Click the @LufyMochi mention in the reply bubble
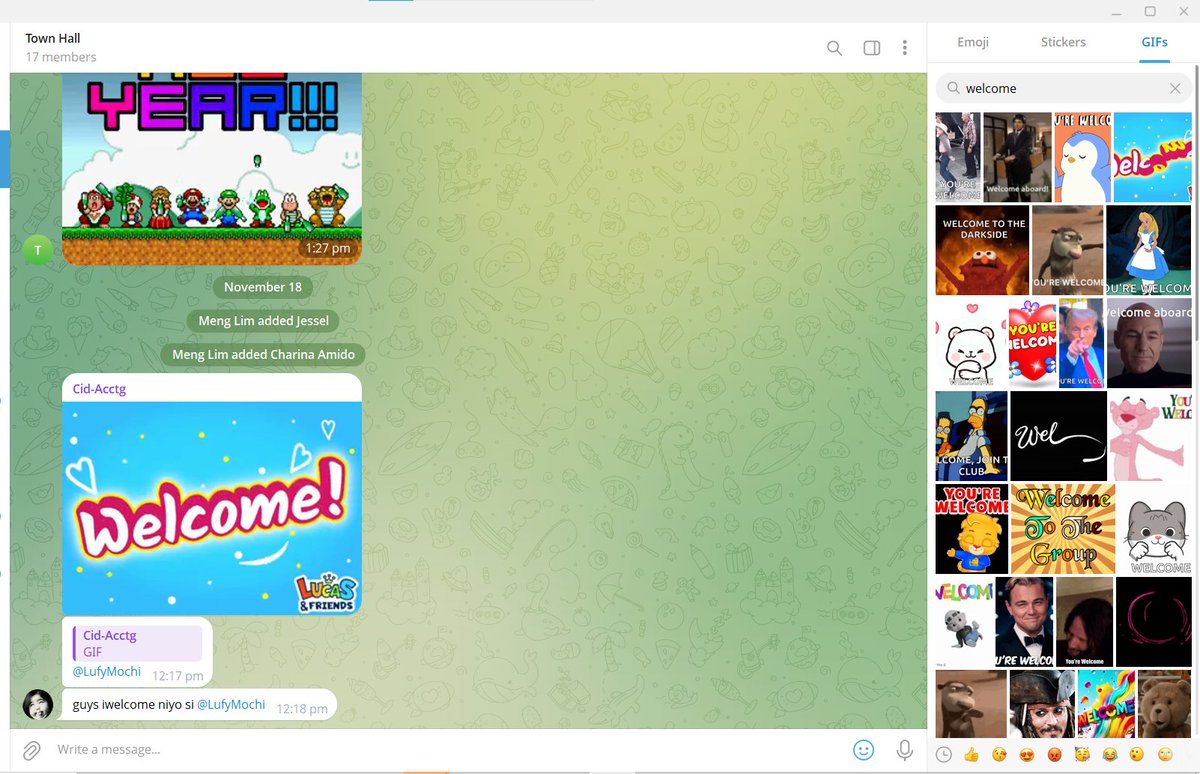Viewport: 1200px width, 774px height. click(107, 672)
